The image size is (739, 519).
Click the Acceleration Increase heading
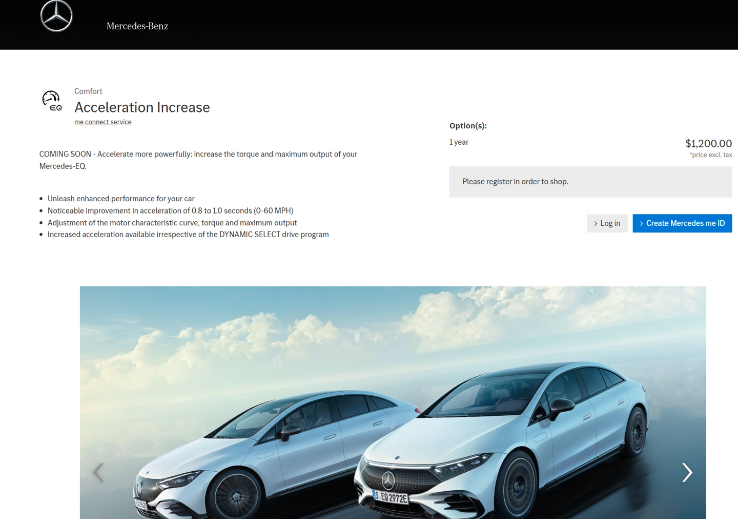point(142,107)
